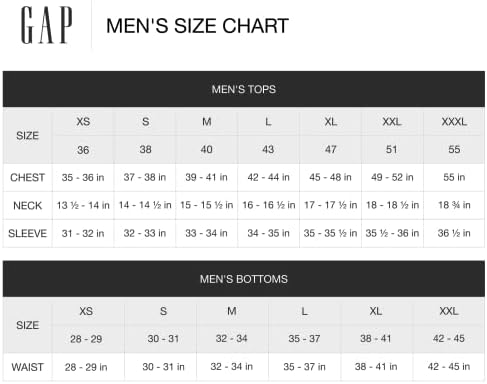Click the CHEST row label
This screenshot has width=487, height=384.
[x=27, y=177]
